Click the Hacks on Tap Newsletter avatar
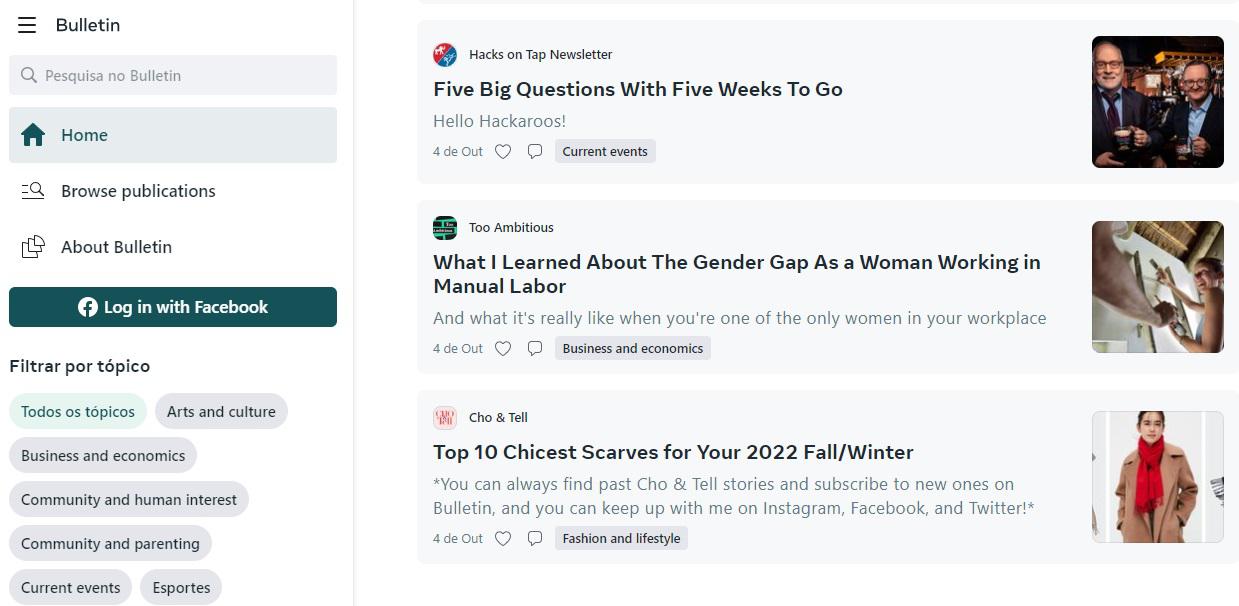Image resolution: width=1239 pixels, height=606 pixels. tap(445, 55)
